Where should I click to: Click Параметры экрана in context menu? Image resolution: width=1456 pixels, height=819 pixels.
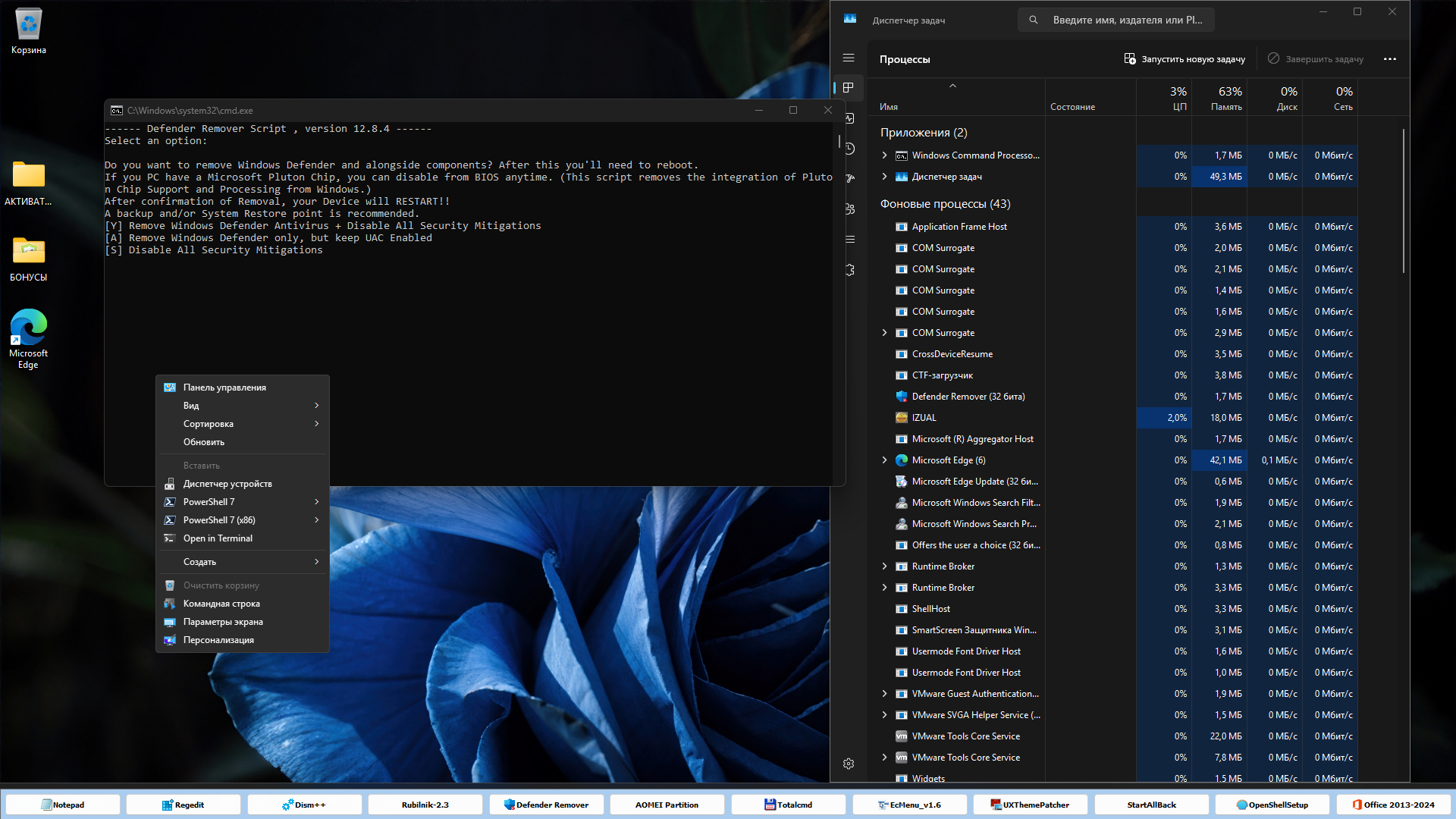click(242, 622)
